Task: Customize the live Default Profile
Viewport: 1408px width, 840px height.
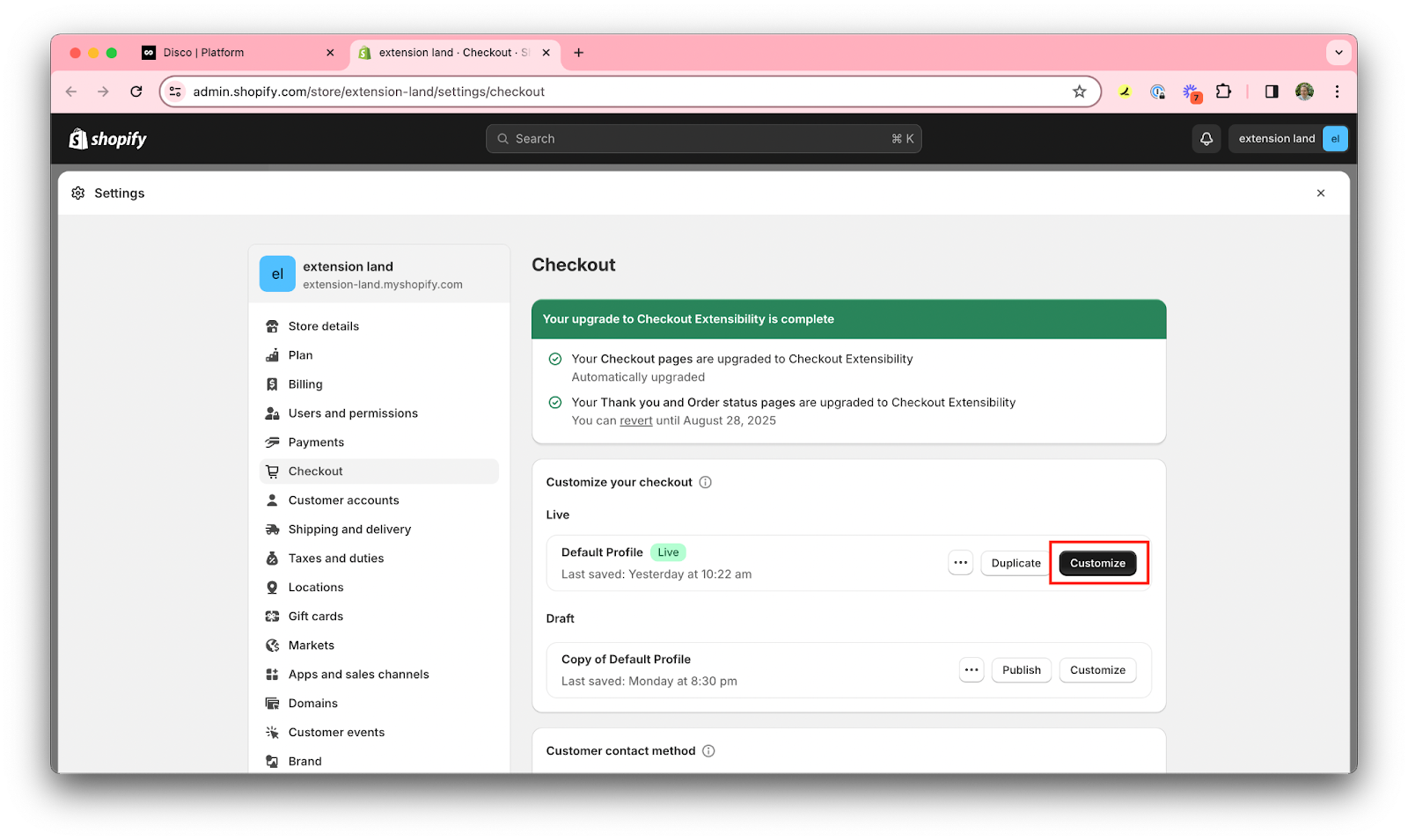Action: point(1097,563)
